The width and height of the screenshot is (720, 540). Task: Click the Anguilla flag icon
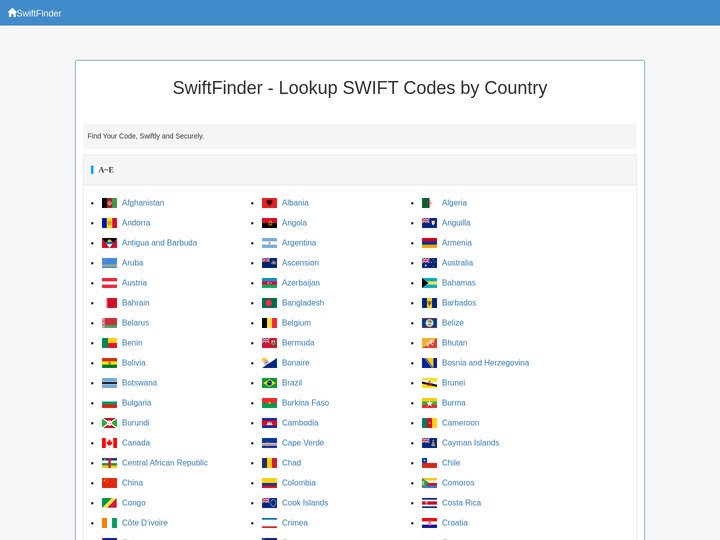[429, 223]
